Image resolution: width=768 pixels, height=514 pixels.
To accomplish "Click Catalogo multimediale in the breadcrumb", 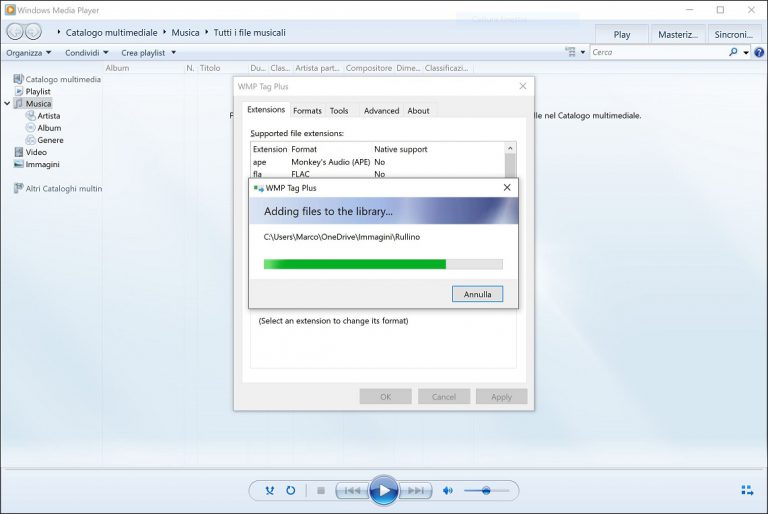I will point(111,32).
